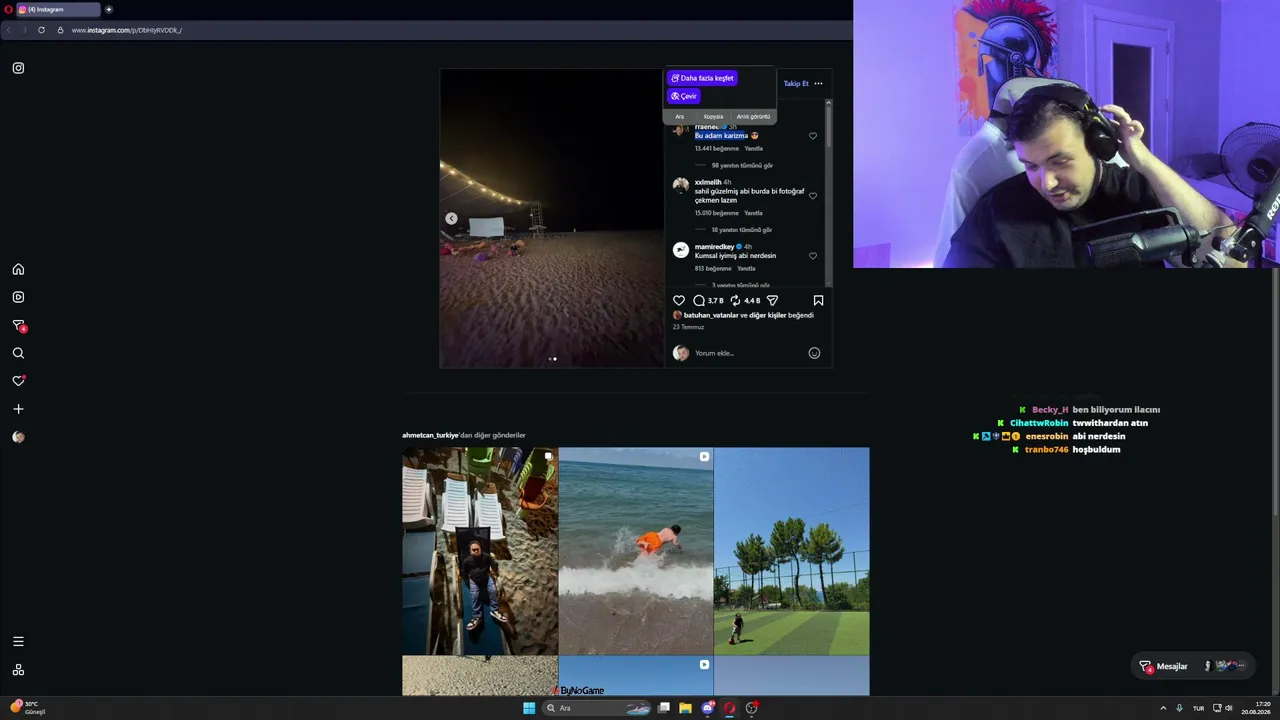Repost the post with arrows icon

click(735, 300)
